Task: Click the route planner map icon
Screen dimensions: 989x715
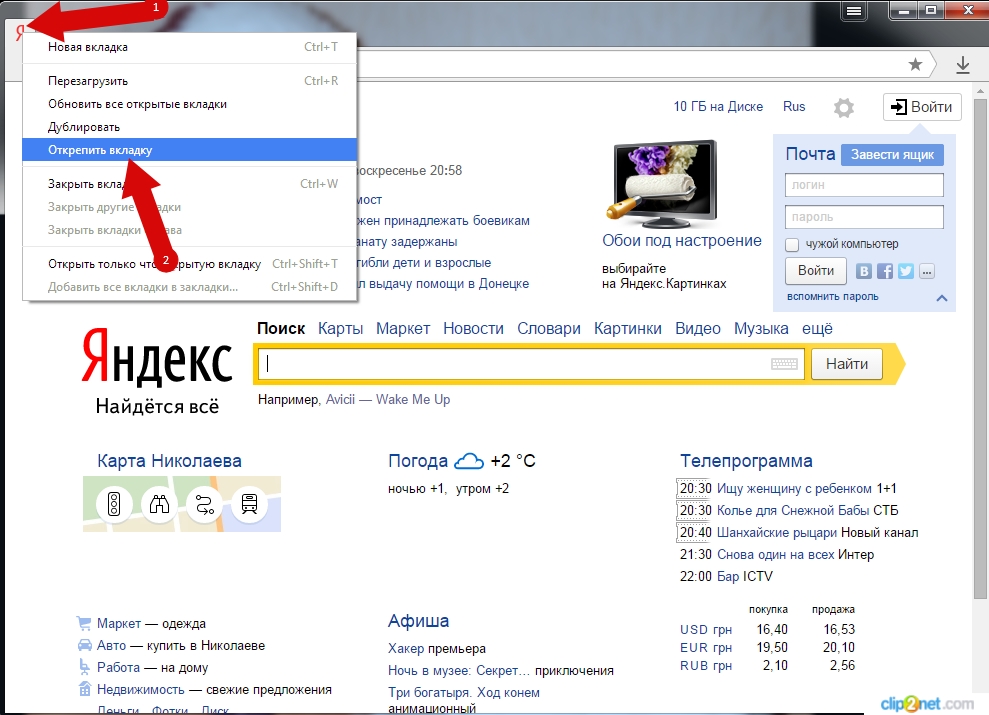Action: pos(204,504)
